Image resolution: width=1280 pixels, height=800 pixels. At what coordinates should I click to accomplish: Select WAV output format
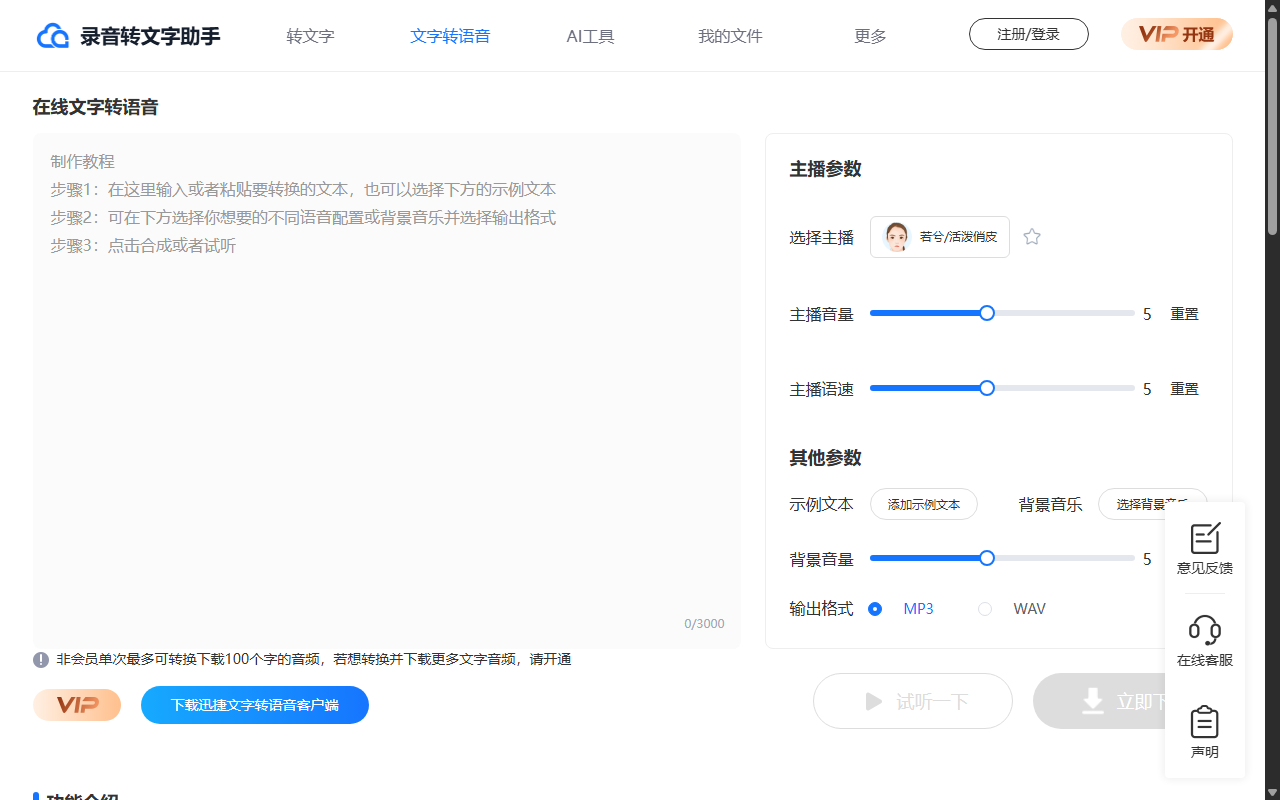(985, 609)
